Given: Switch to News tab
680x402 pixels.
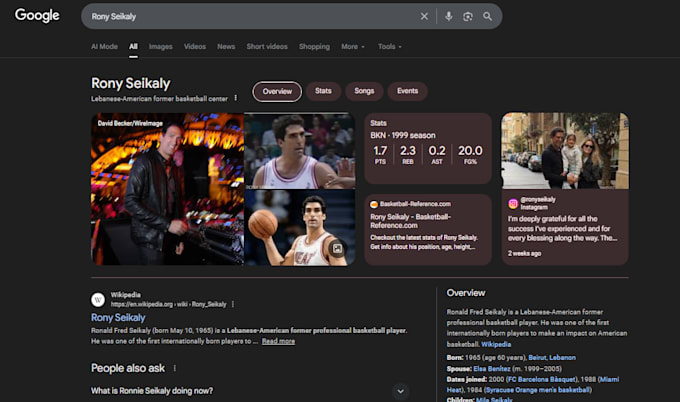Looking at the screenshot, I should pyautogui.click(x=226, y=46).
